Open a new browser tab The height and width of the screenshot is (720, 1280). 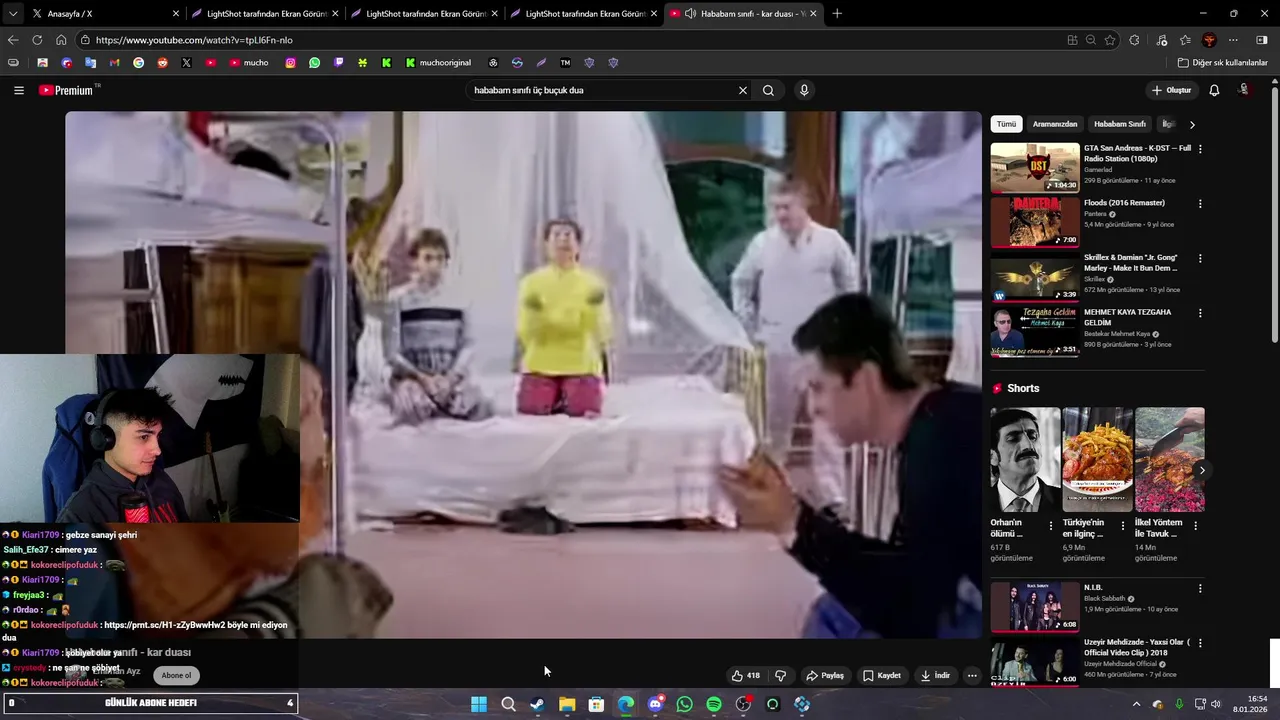coord(837,14)
